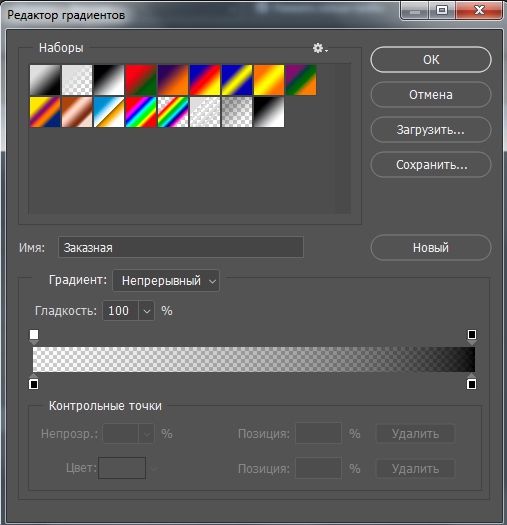
Task: Open the presets gear menu
Action: (320, 48)
